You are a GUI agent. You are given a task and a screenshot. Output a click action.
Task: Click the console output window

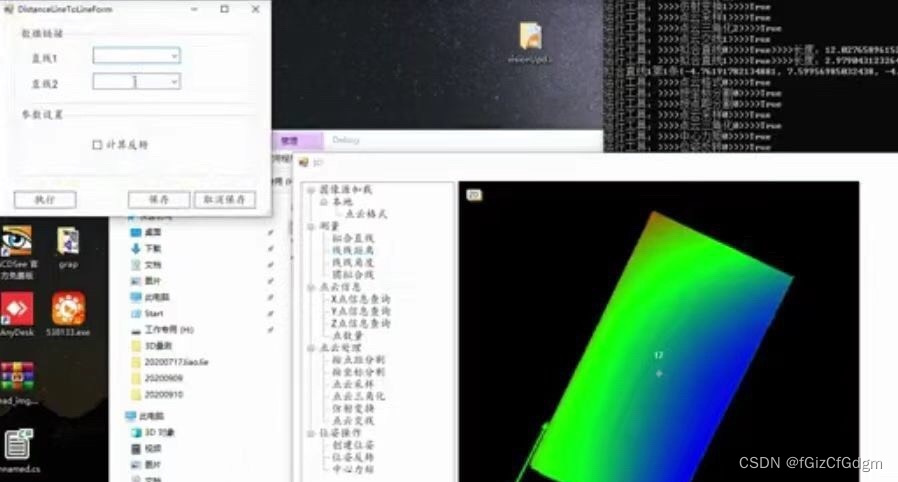tap(750, 76)
